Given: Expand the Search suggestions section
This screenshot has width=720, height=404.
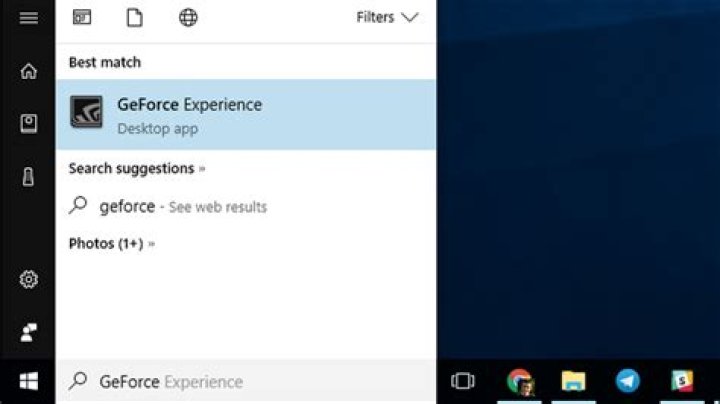Looking at the screenshot, I should (x=137, y=168).
